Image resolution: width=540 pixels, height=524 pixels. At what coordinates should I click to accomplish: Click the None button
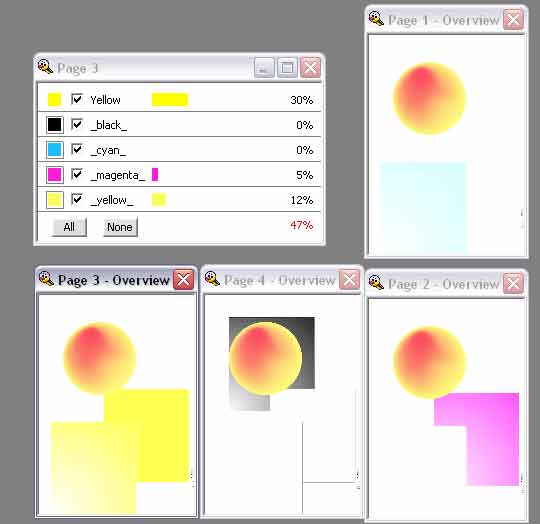click(120, 227)
